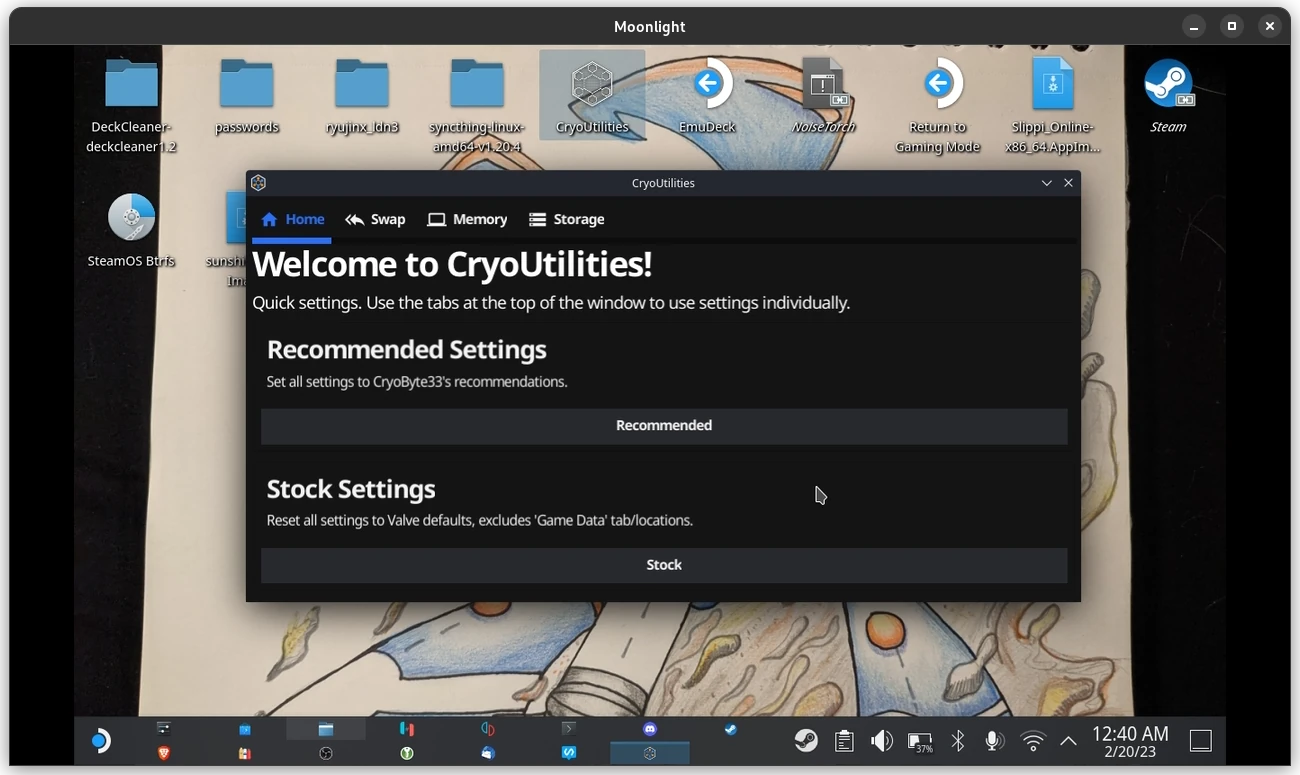Apply the Recommended settings button

664,426
